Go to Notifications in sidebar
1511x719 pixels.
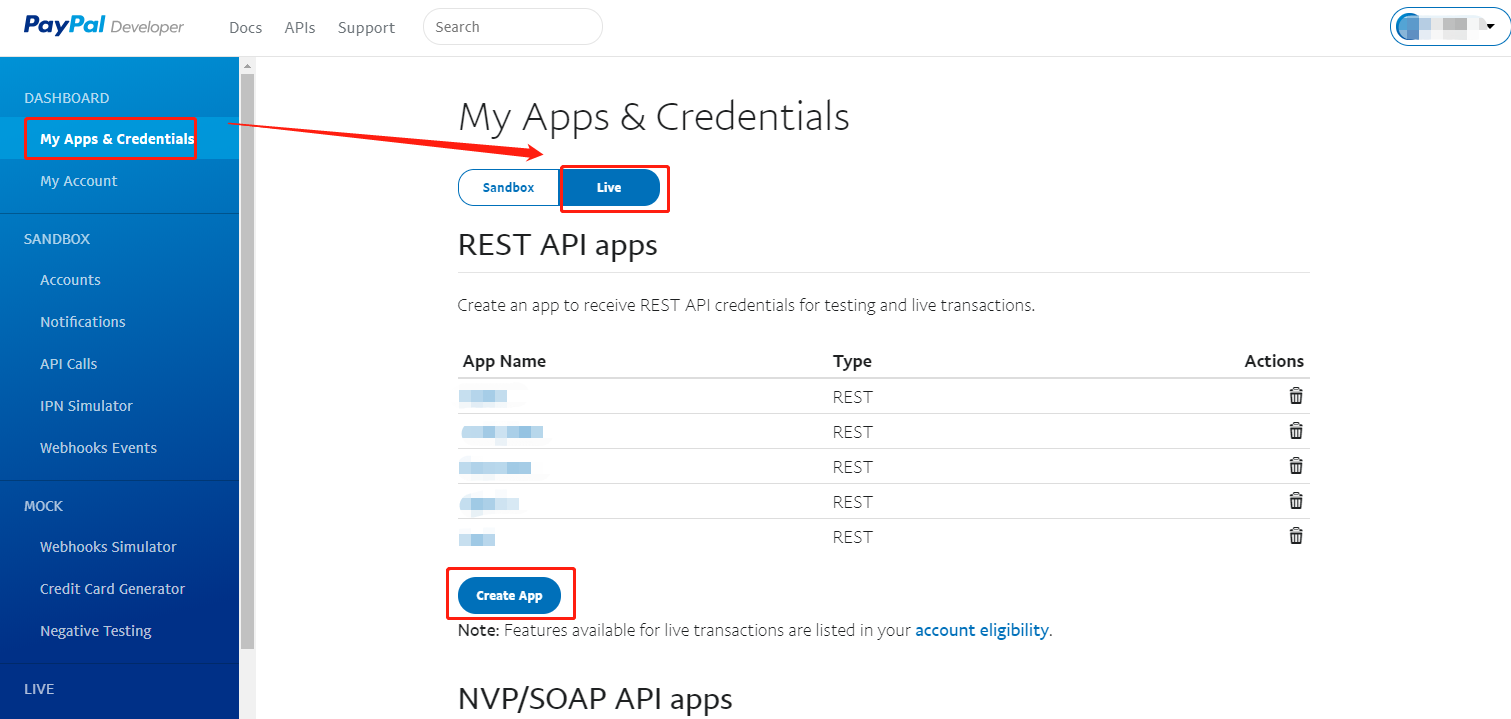pos(82,322)
